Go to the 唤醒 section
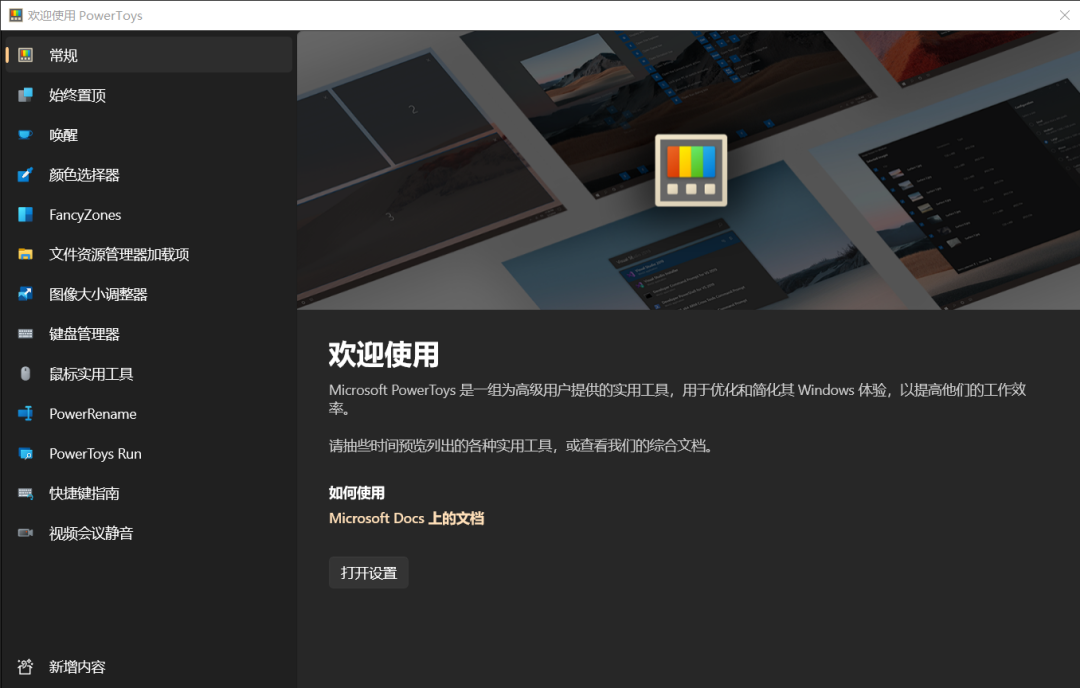This screenshot has width=1080, height=688. coord(149,135)
